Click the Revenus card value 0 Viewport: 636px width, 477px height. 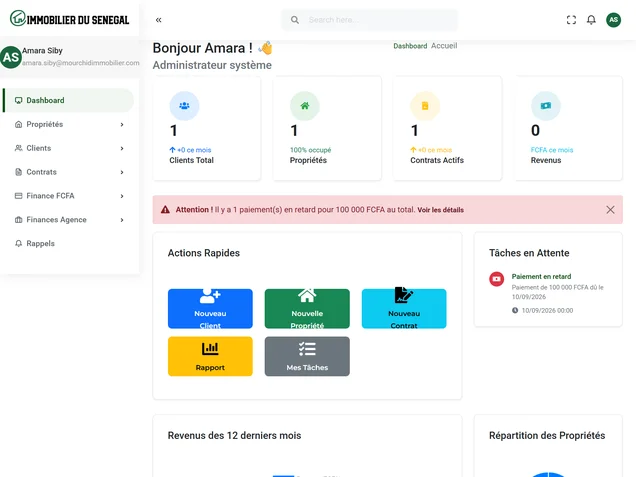(535, 130)
